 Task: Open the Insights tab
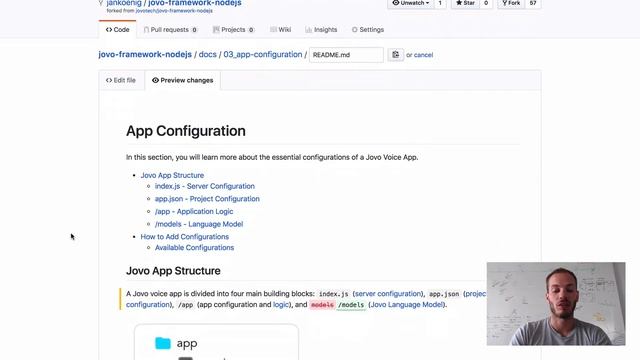click(x=321, y=30)
